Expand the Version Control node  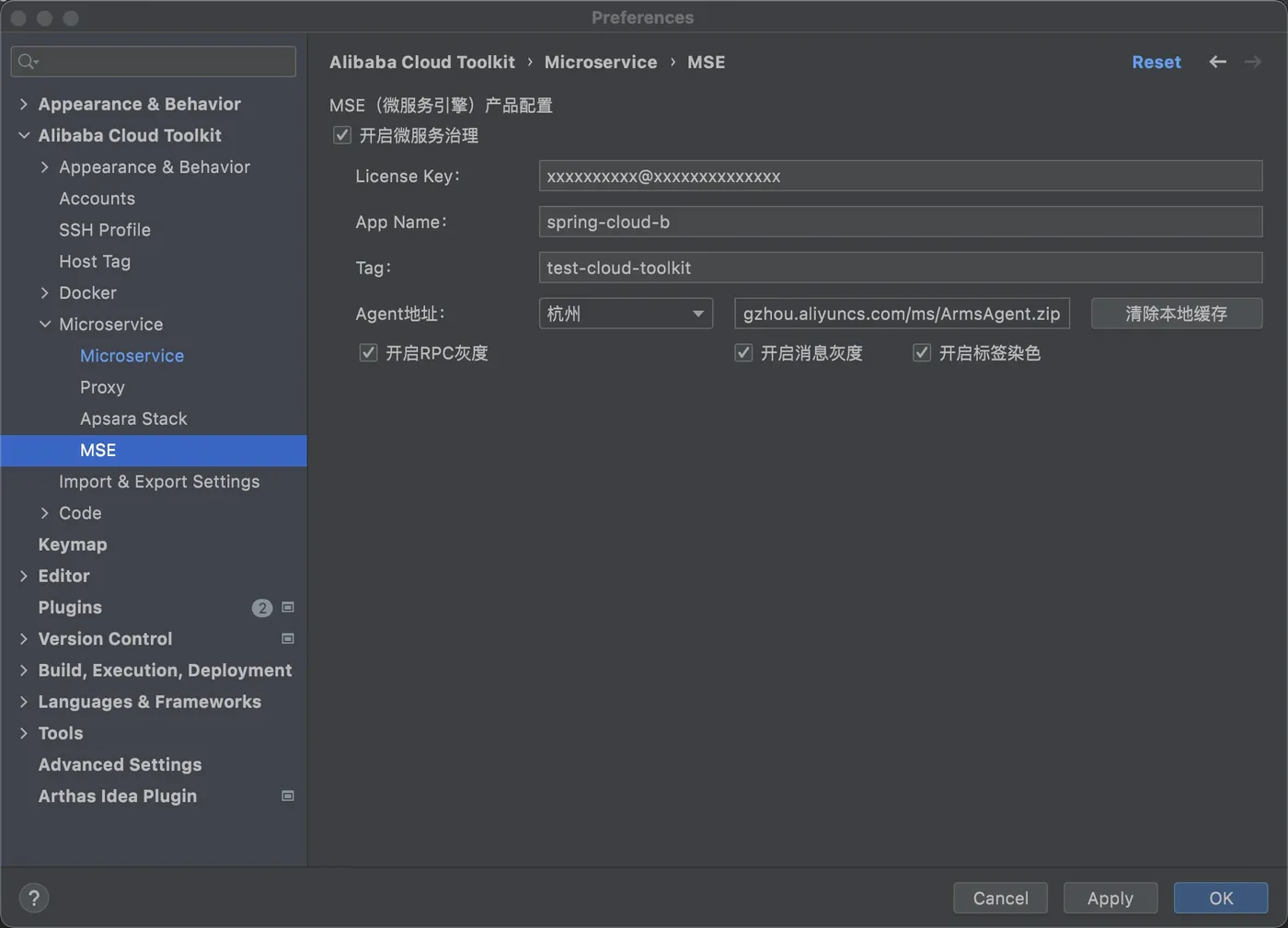coord(23,638)
